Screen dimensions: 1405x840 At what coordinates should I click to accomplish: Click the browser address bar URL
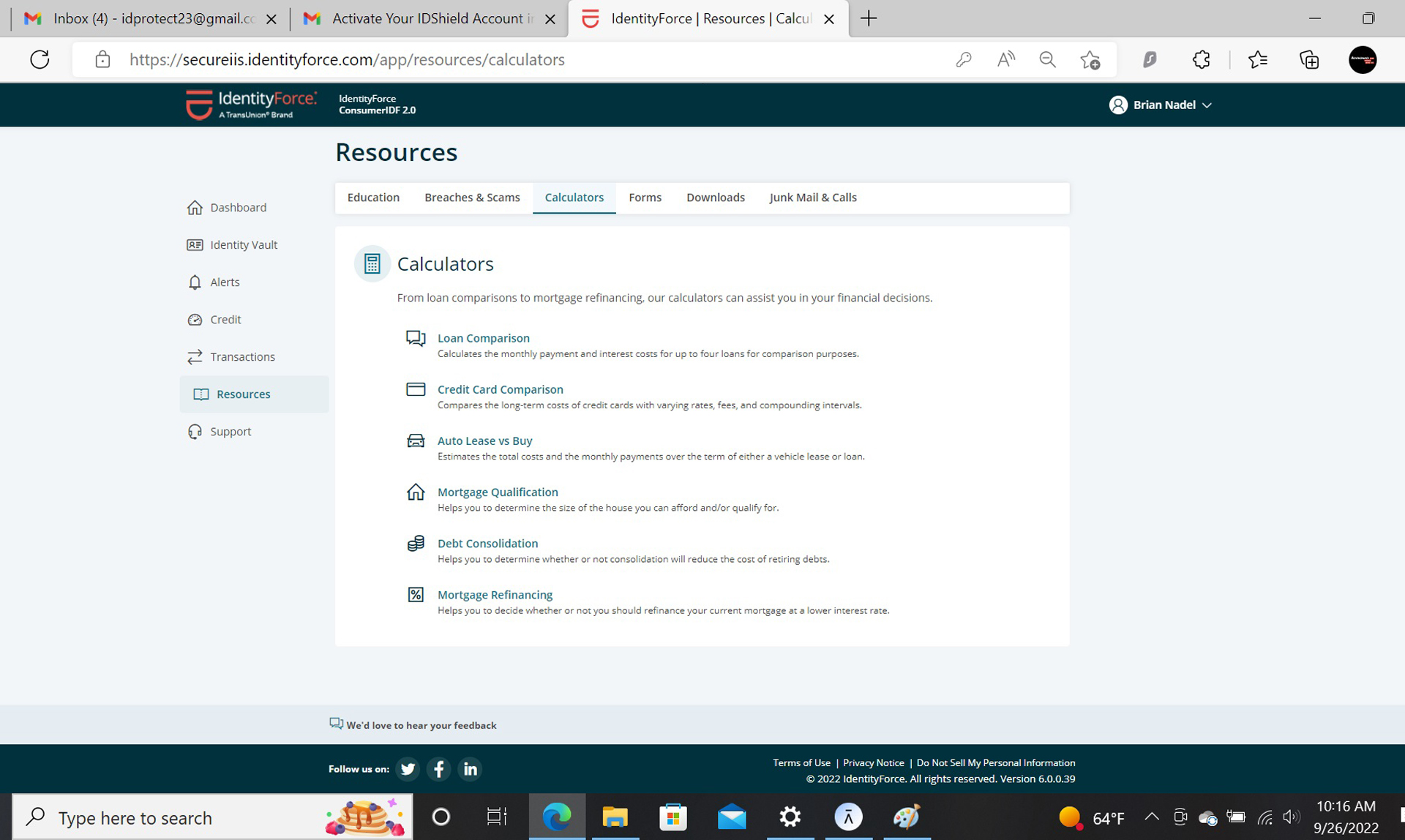point(347,60)
